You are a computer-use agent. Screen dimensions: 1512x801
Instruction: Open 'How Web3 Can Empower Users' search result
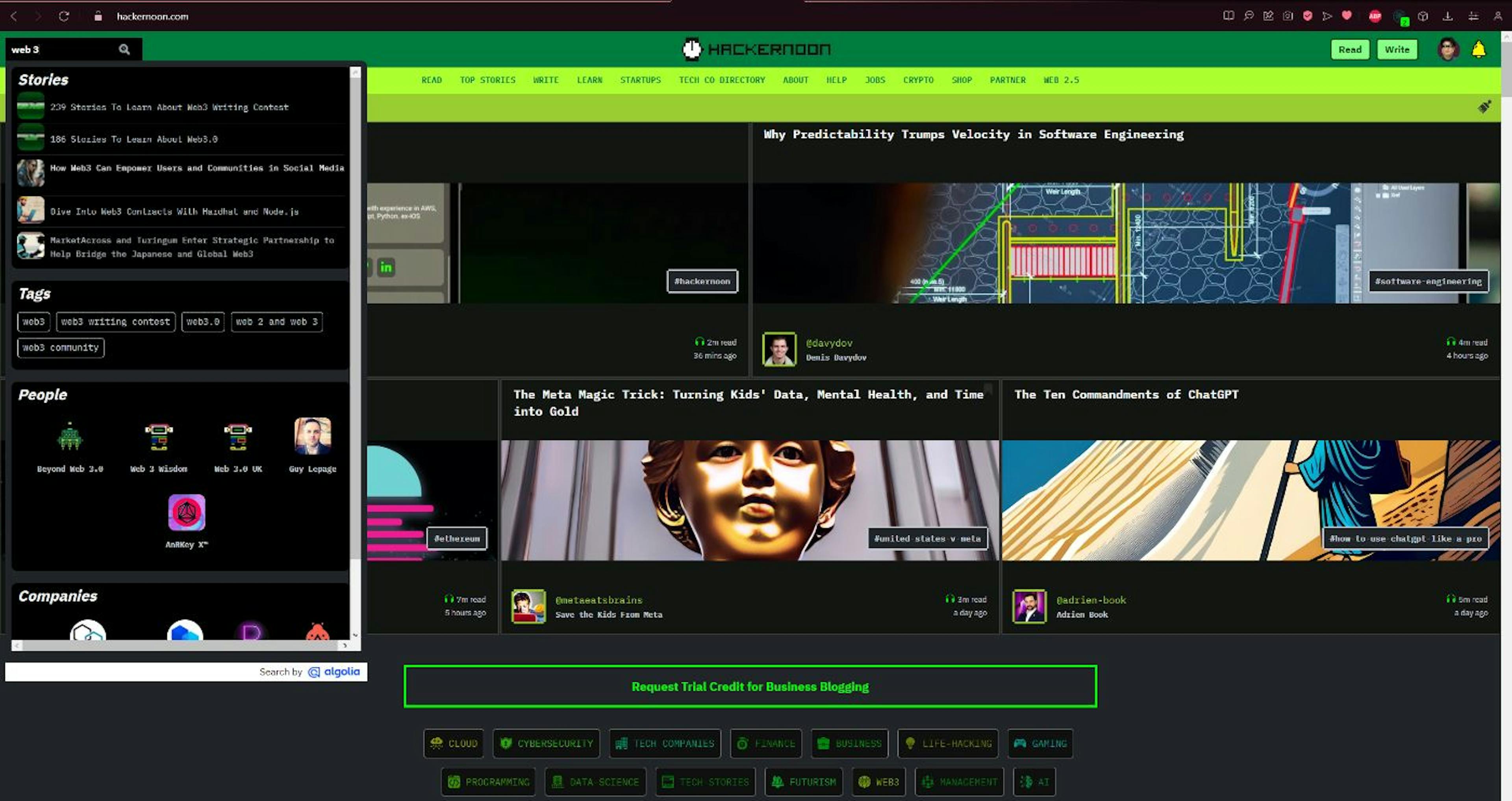pyautogui.click(x=197, y=168)
